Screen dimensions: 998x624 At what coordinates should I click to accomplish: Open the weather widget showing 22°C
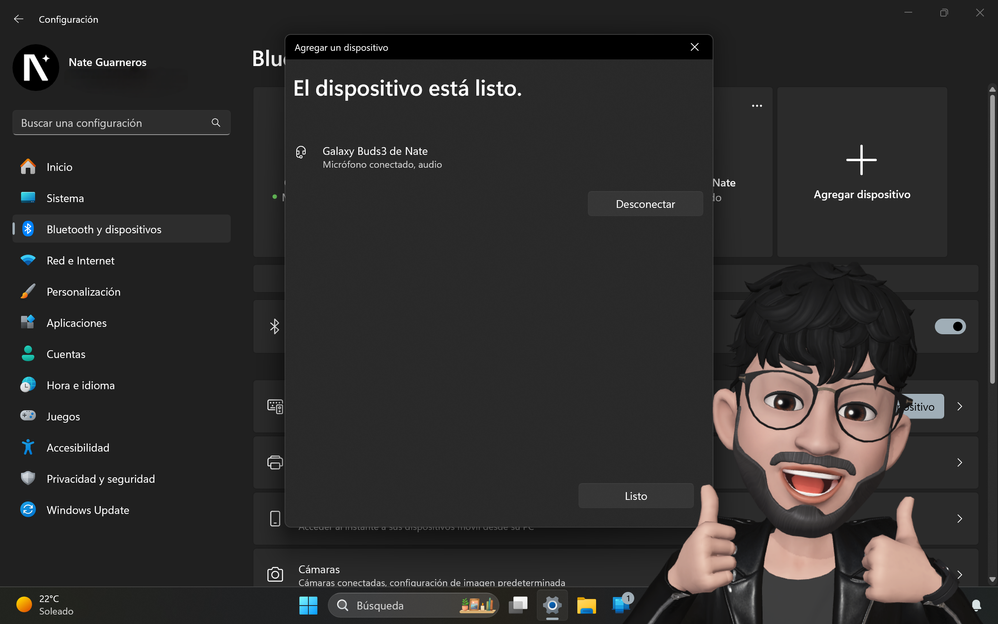pos(45,605)
